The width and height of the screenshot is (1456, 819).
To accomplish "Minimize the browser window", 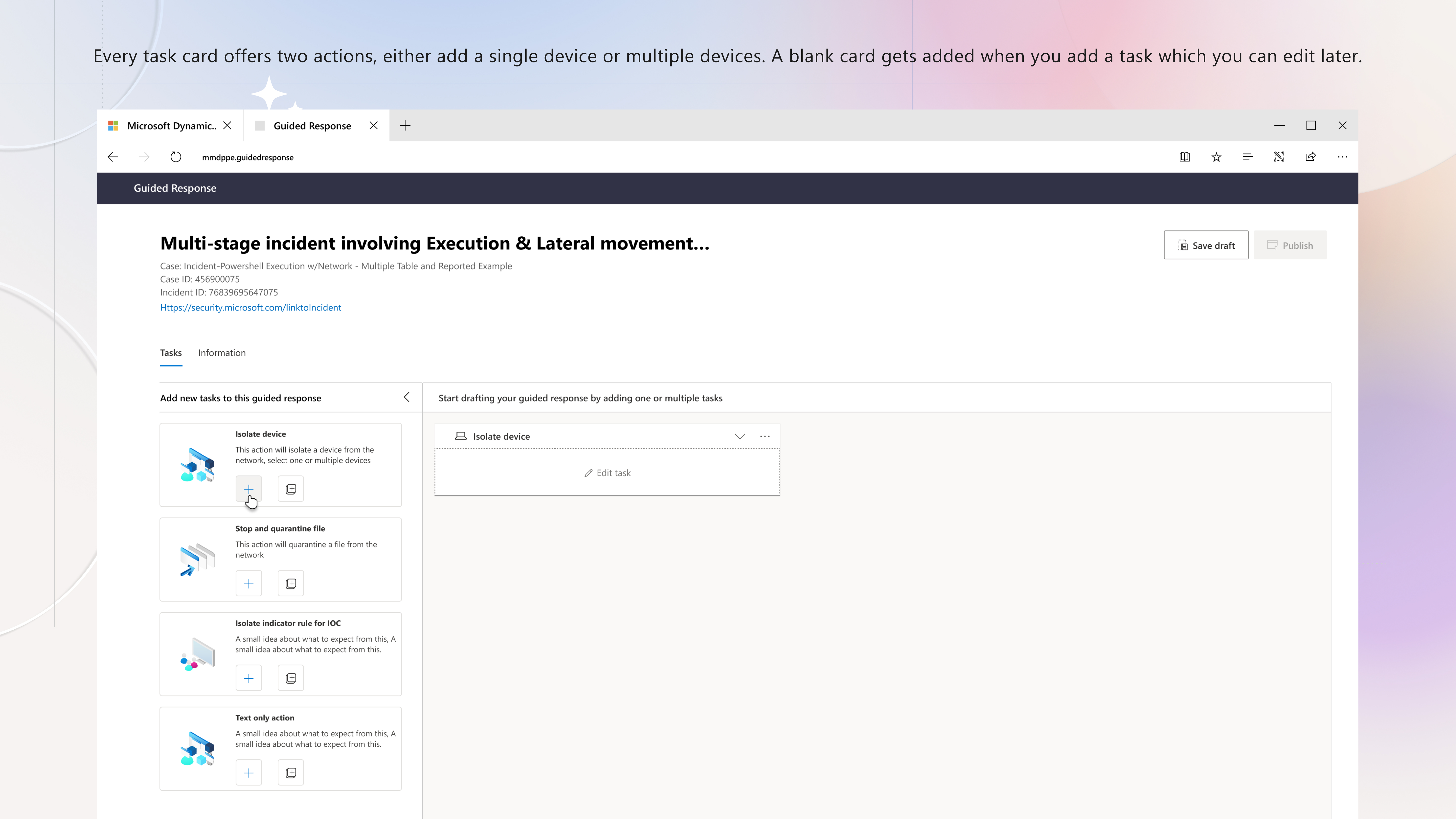I will pos(1279,125).
